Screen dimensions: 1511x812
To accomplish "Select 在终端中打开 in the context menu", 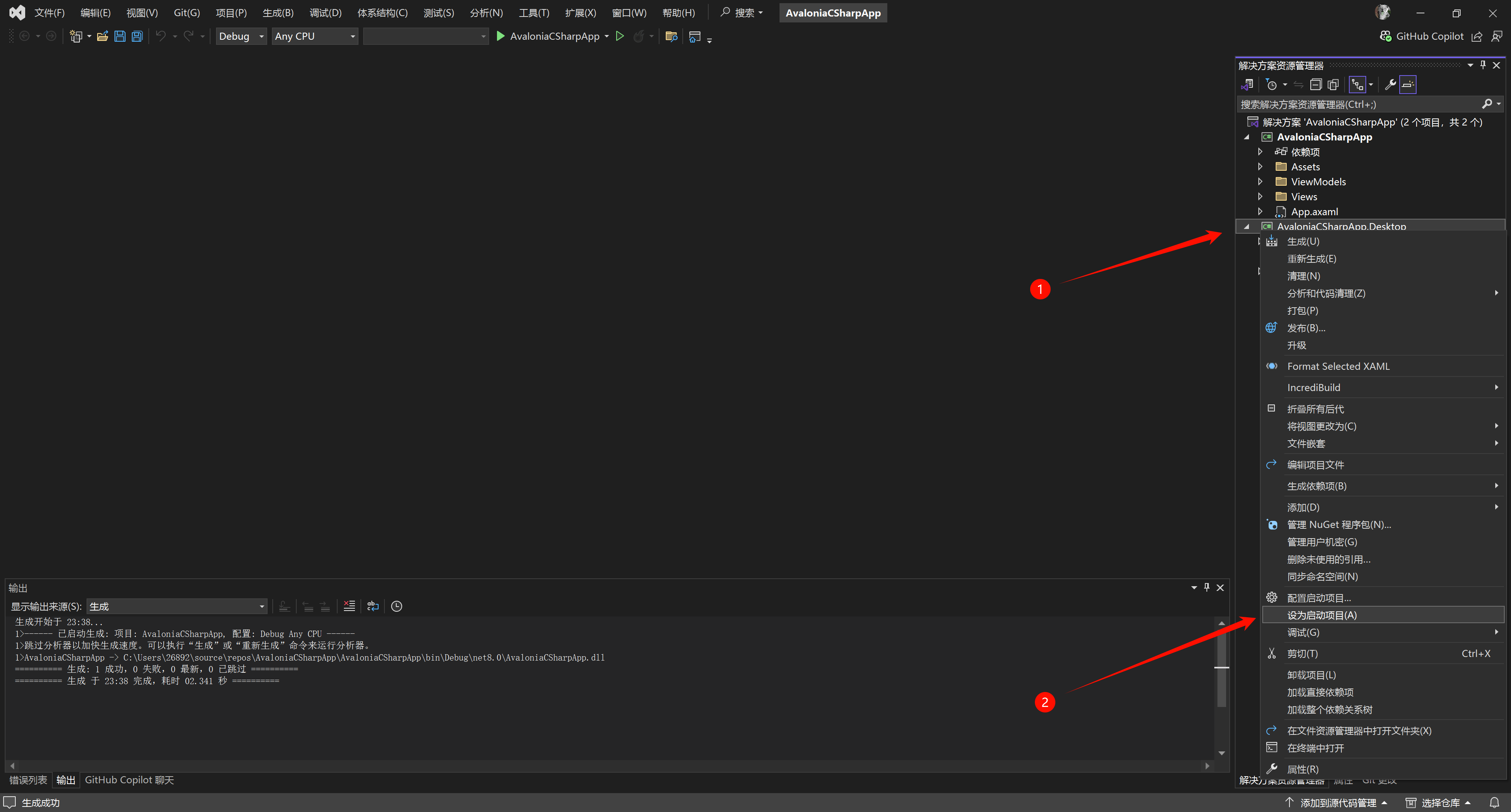I will point(1383,748).
